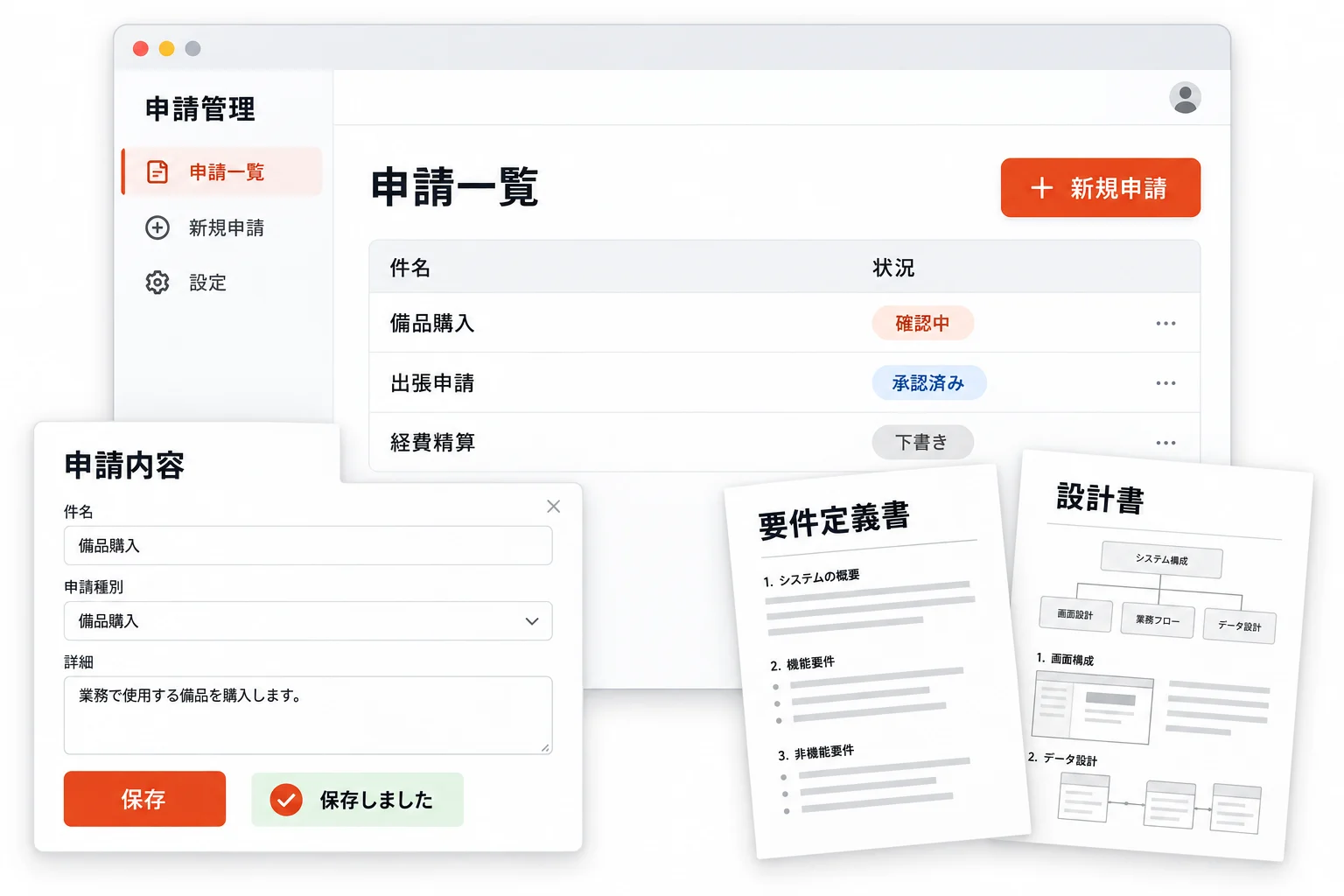Click the 承認済み status badge
The width and height of the screenshot is (1344, 896).
point(928,382)
